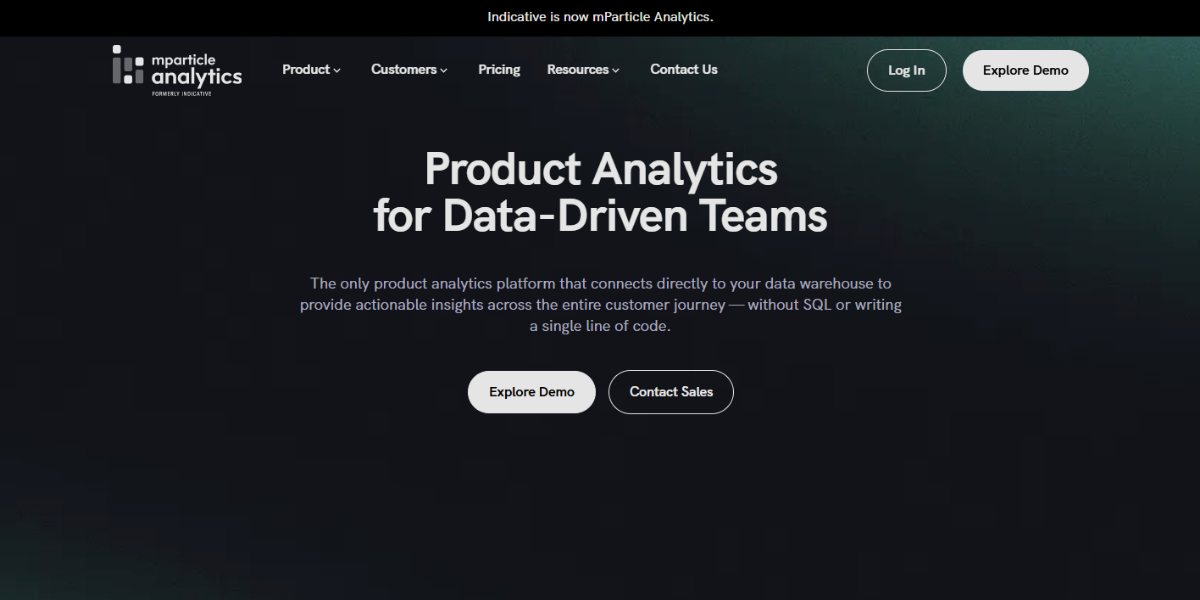Open the Resources menu
This screenshot has width=1200, height=600.
point(577,70)
